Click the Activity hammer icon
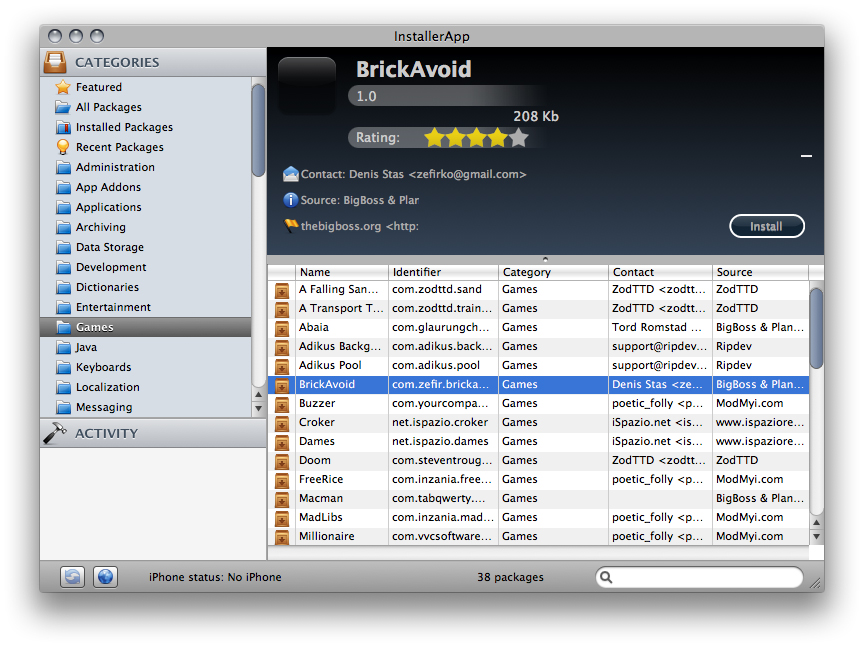The height and width of the screenshot is (647, 864). [55, 433]
